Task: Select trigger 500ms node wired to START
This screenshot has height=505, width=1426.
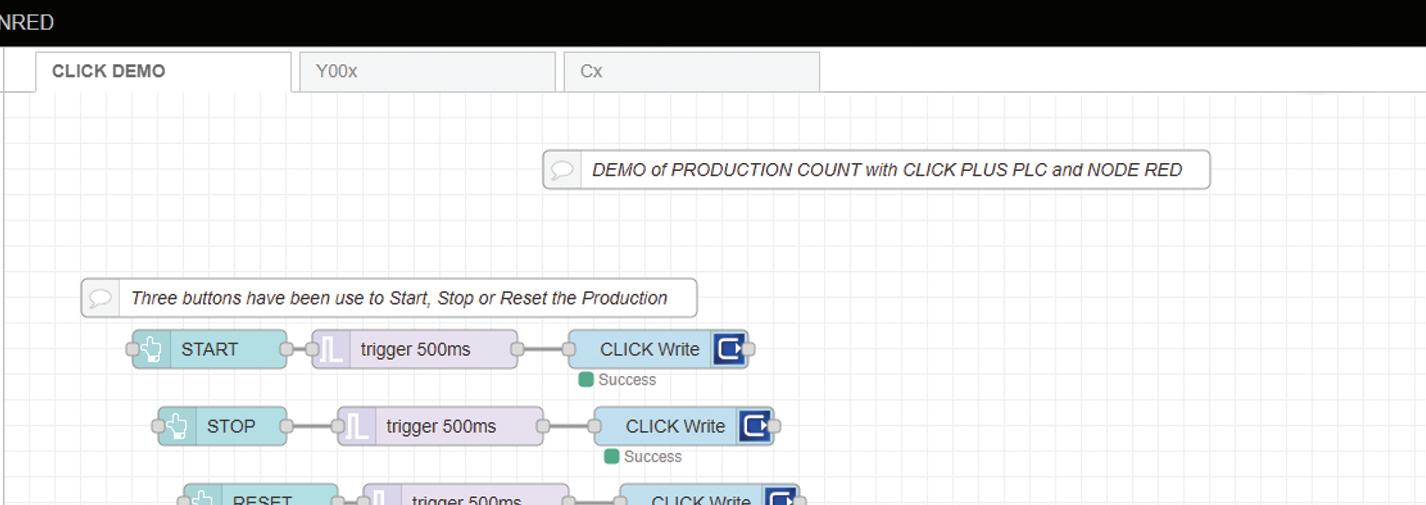Action: 415,349
